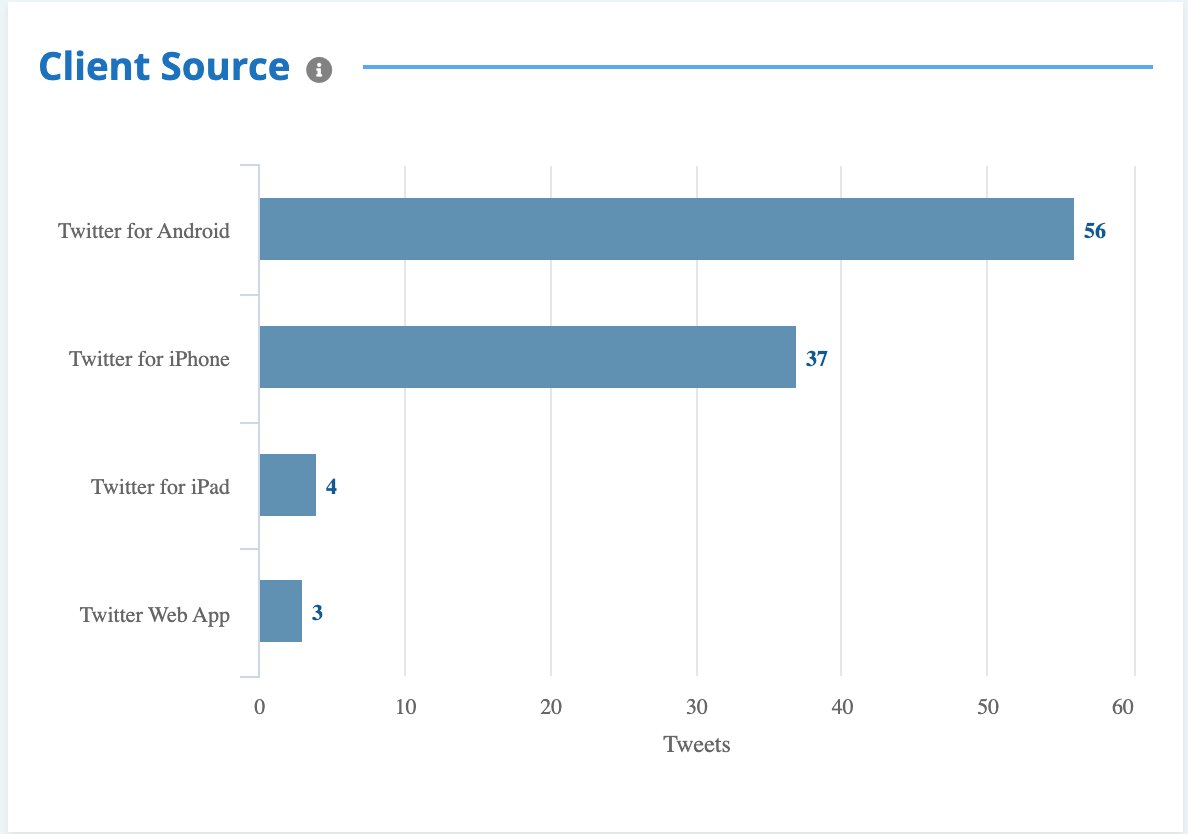Click the value label 56
1188x834 pixels.
pos(1095,231)
